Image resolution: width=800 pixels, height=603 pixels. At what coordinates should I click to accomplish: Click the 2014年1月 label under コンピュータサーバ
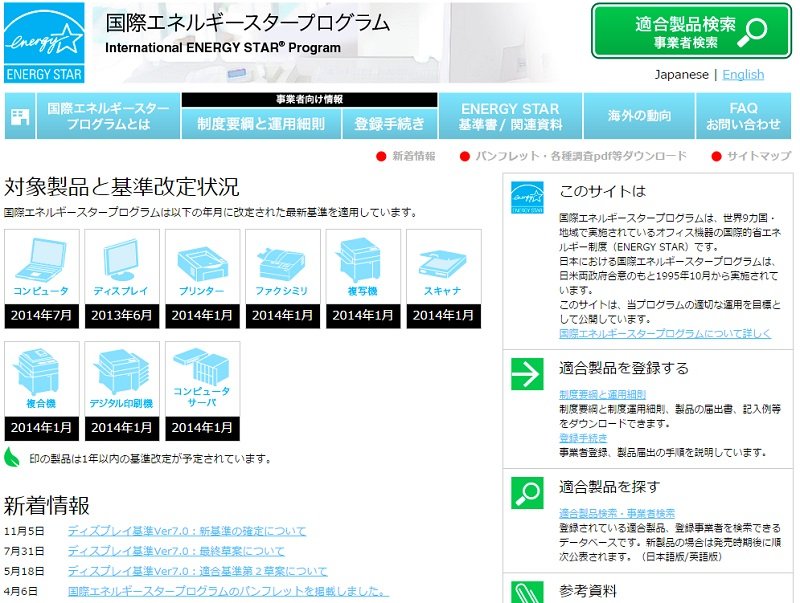coord(202,428)
